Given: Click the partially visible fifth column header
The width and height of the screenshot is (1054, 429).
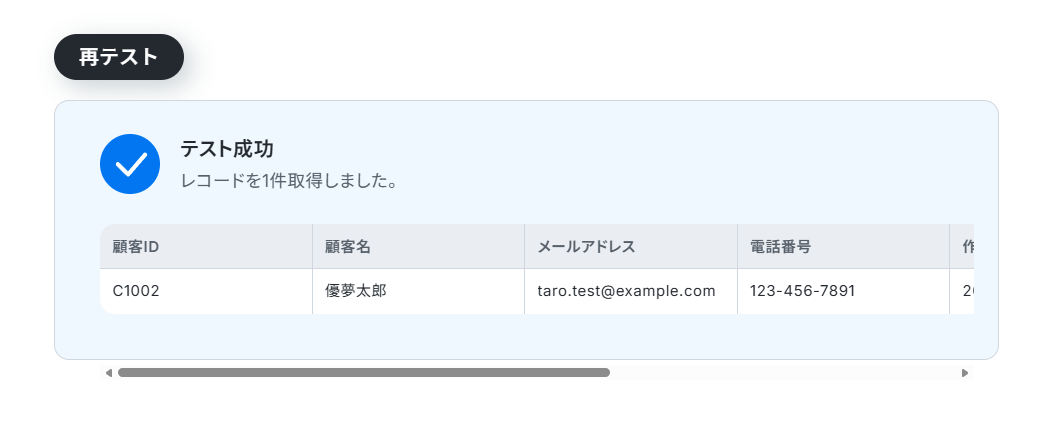Looking at the screenshot, I should click(963, 247).
